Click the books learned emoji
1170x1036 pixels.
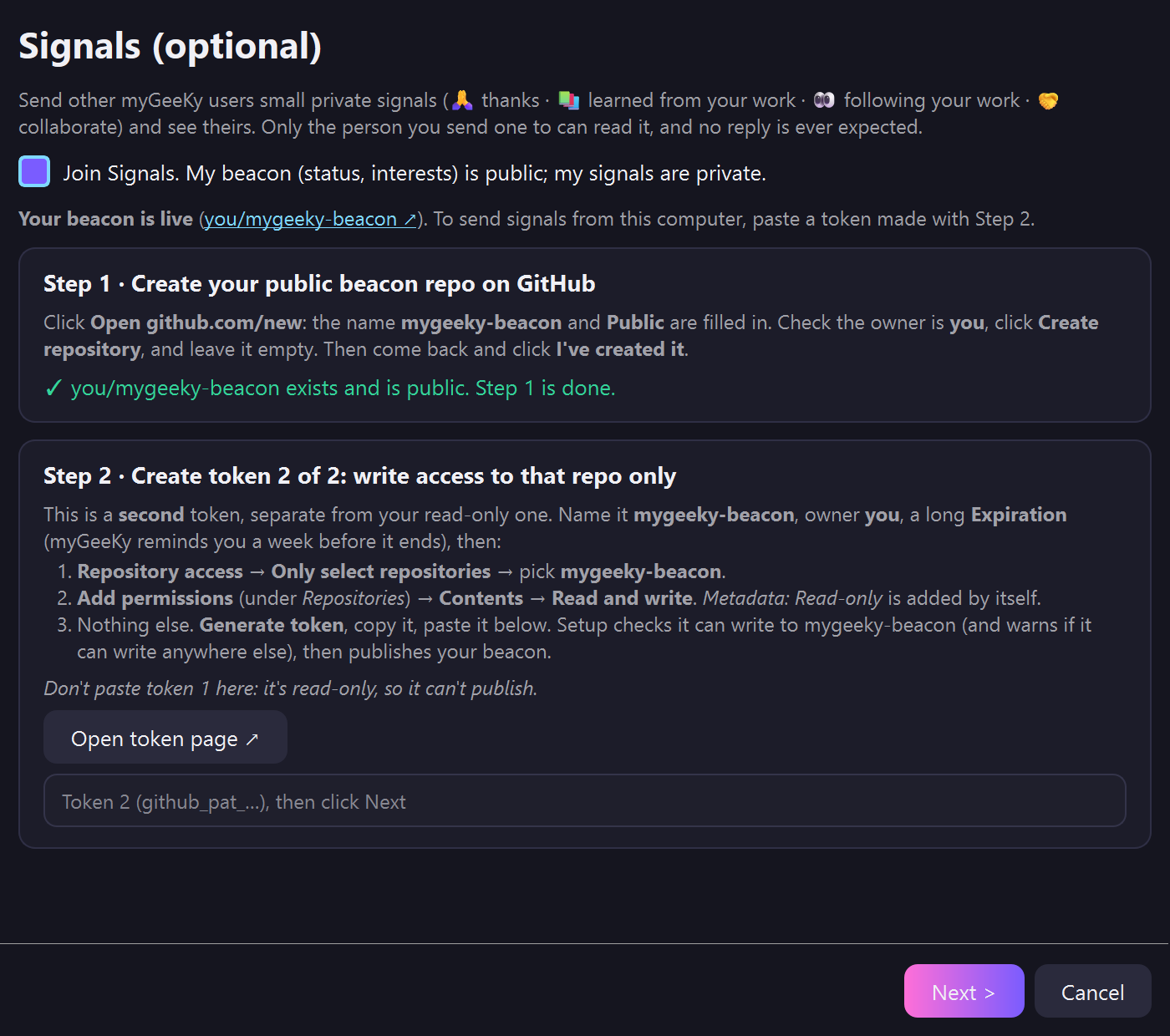click(x=569, y=100)
